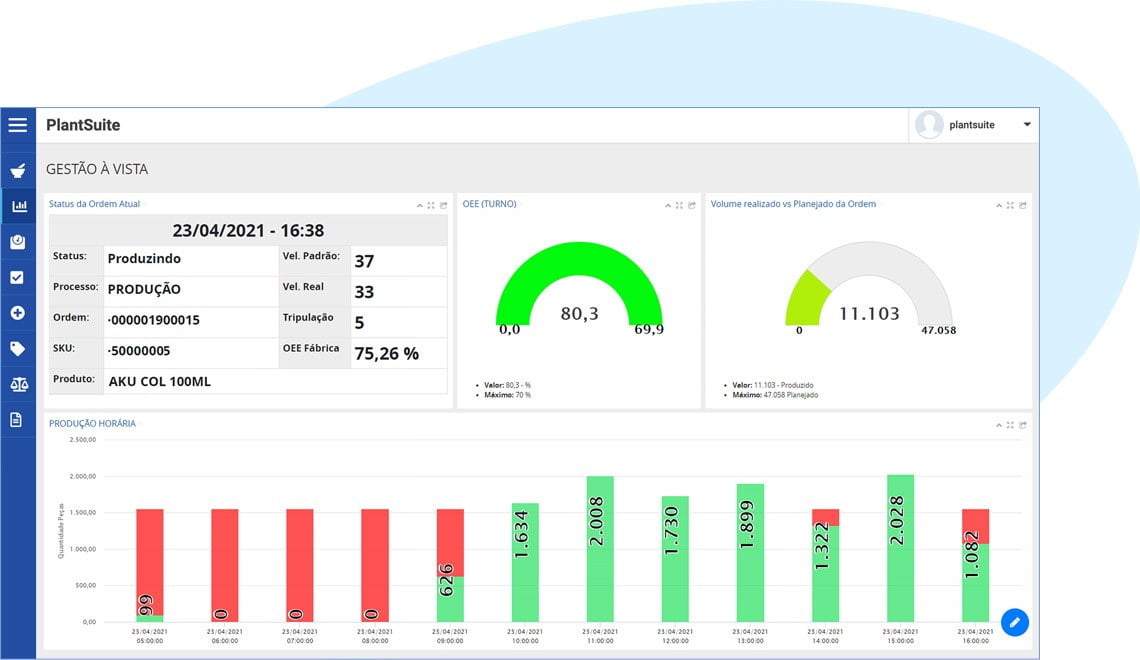Click the plus circle sidebar icon
The height and width of the screenshot is (660, 1140).
point(17,313)
